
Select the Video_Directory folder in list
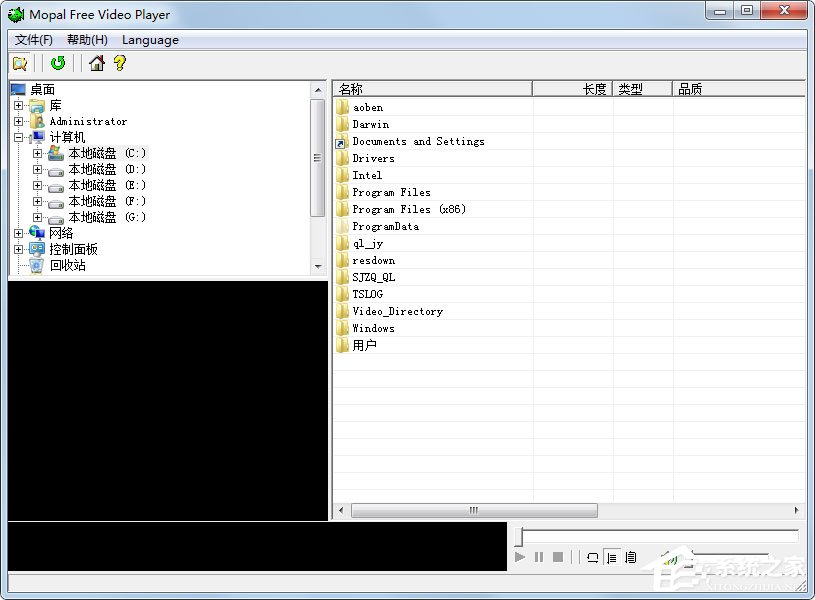[x=397, y=311]
